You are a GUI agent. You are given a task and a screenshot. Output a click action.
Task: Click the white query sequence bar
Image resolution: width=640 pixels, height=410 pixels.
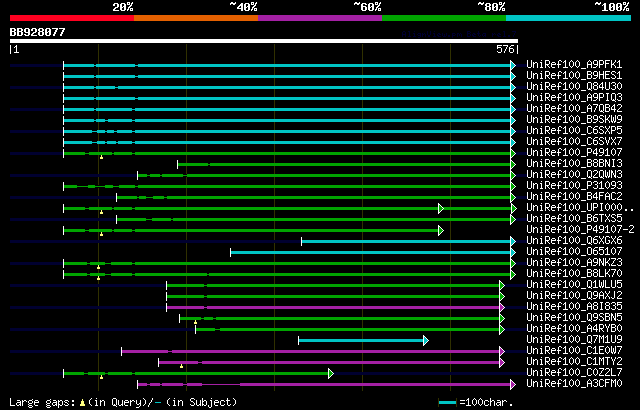(x=264, y=41)
